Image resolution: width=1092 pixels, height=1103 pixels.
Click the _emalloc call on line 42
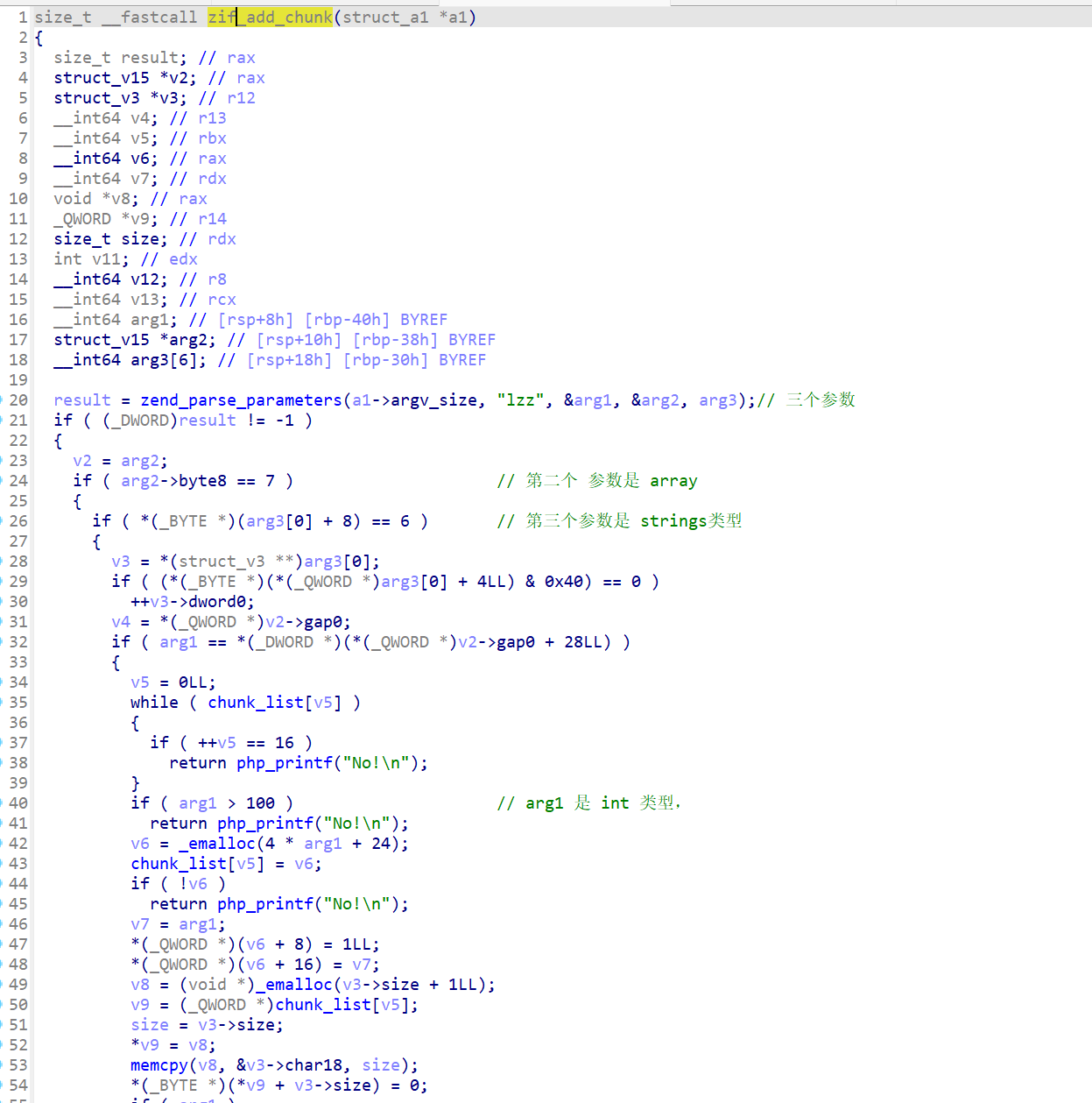(294, 843)
